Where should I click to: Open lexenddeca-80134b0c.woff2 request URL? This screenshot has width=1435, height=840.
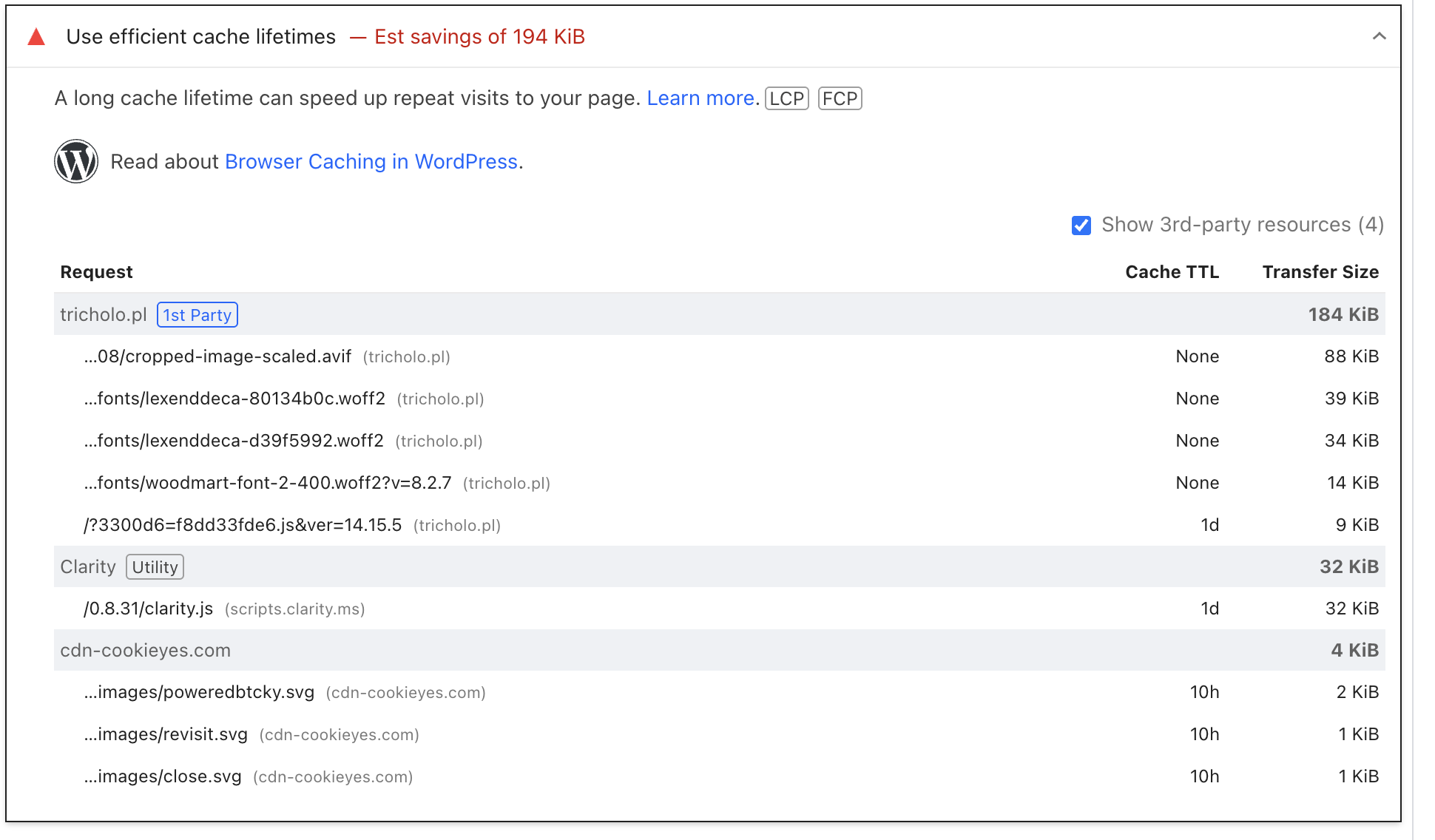(234, 399)
